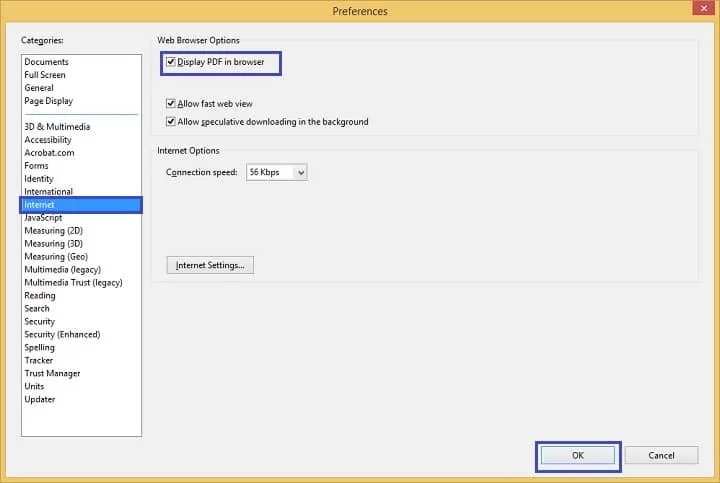The image size is (720, 483).
Task: Select the JavaScript category
Action: (x=43, y=218)
